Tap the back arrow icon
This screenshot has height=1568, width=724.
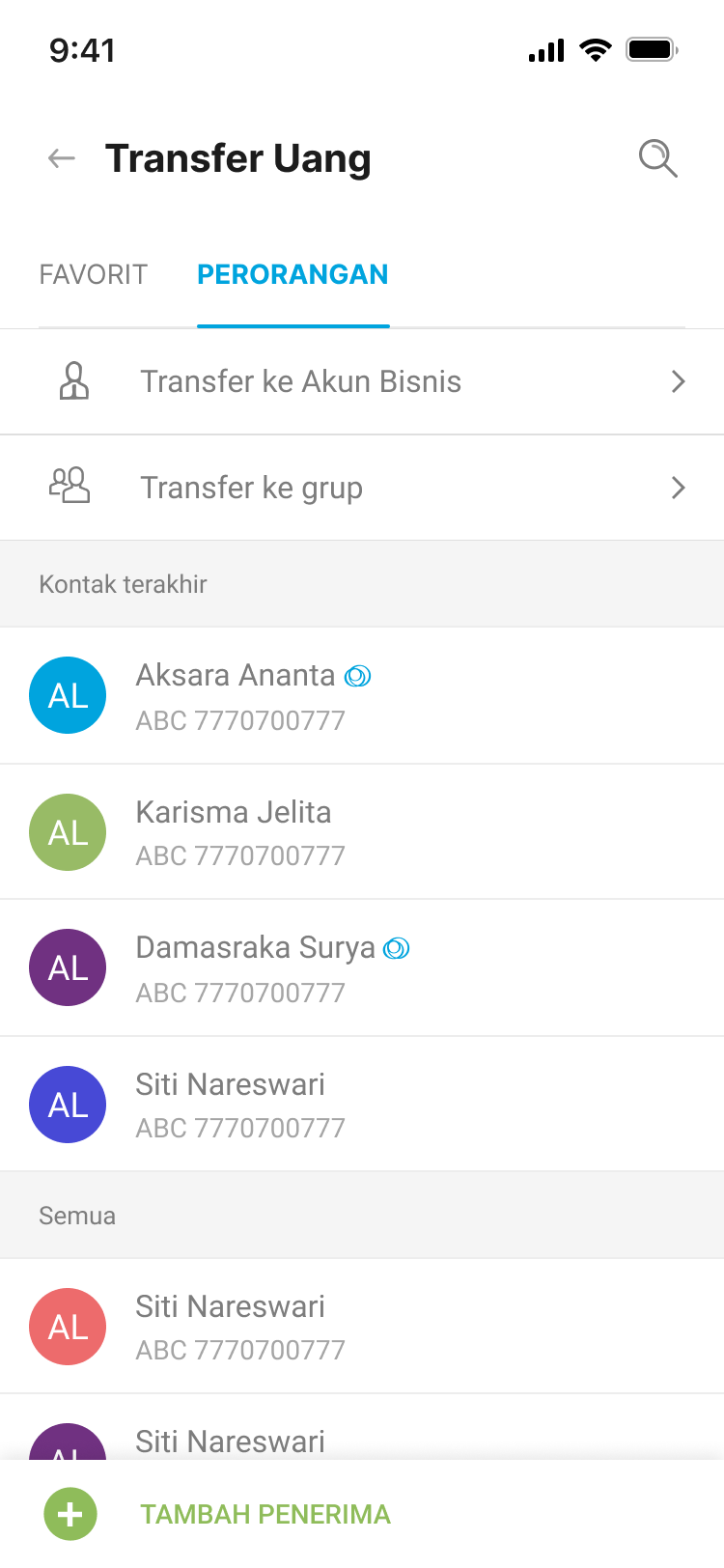pos(62,158)
